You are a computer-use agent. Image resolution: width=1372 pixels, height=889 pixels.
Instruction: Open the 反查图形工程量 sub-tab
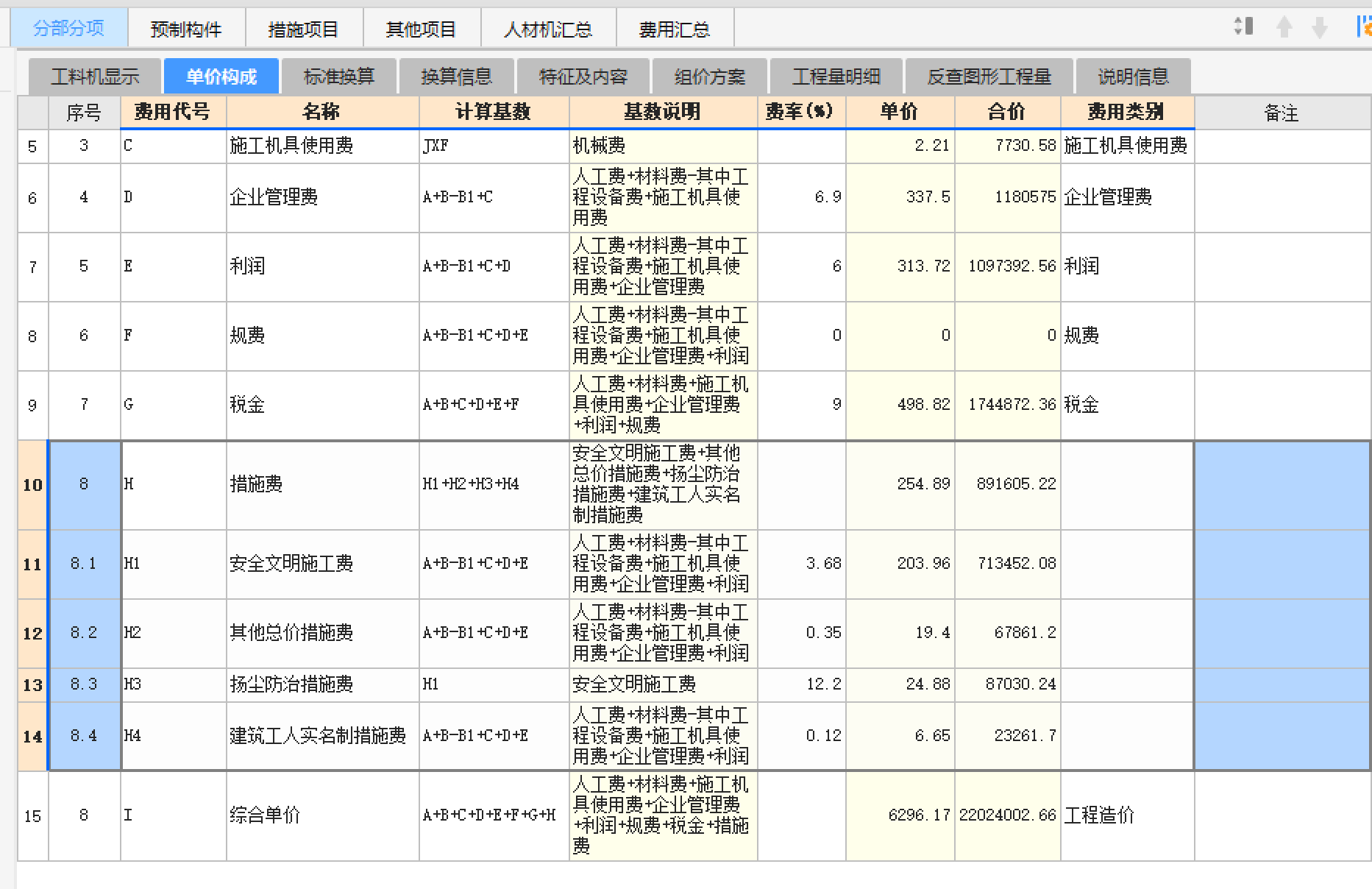click(x=989, y=77)
